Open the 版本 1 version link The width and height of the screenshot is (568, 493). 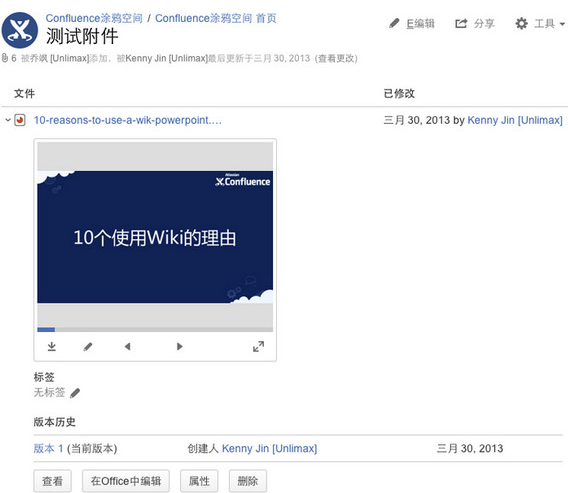click(x=48, y=448)
